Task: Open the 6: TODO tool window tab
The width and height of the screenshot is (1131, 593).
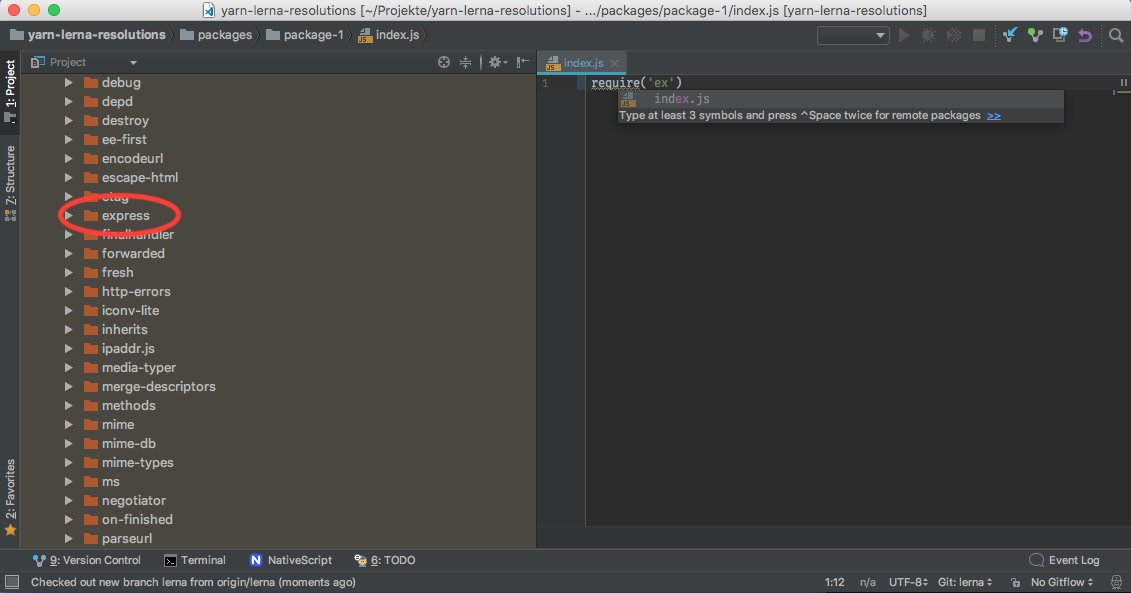Action: (384, 560)
